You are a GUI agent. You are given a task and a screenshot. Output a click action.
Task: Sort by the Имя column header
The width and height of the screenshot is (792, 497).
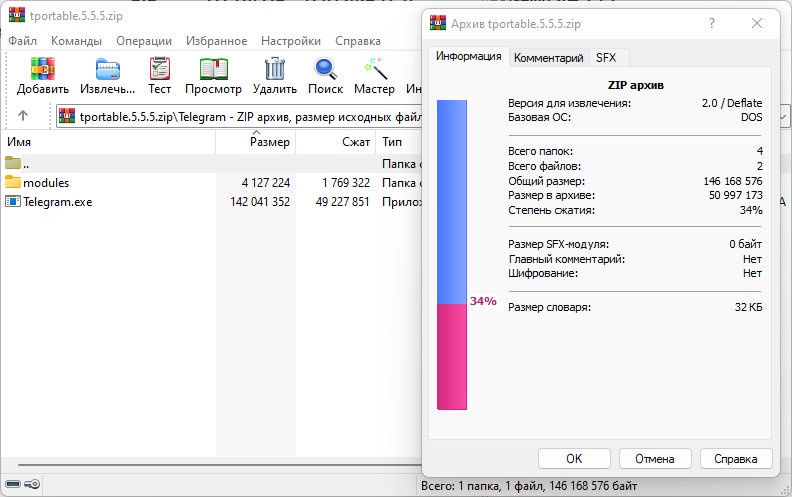[108, 142]
